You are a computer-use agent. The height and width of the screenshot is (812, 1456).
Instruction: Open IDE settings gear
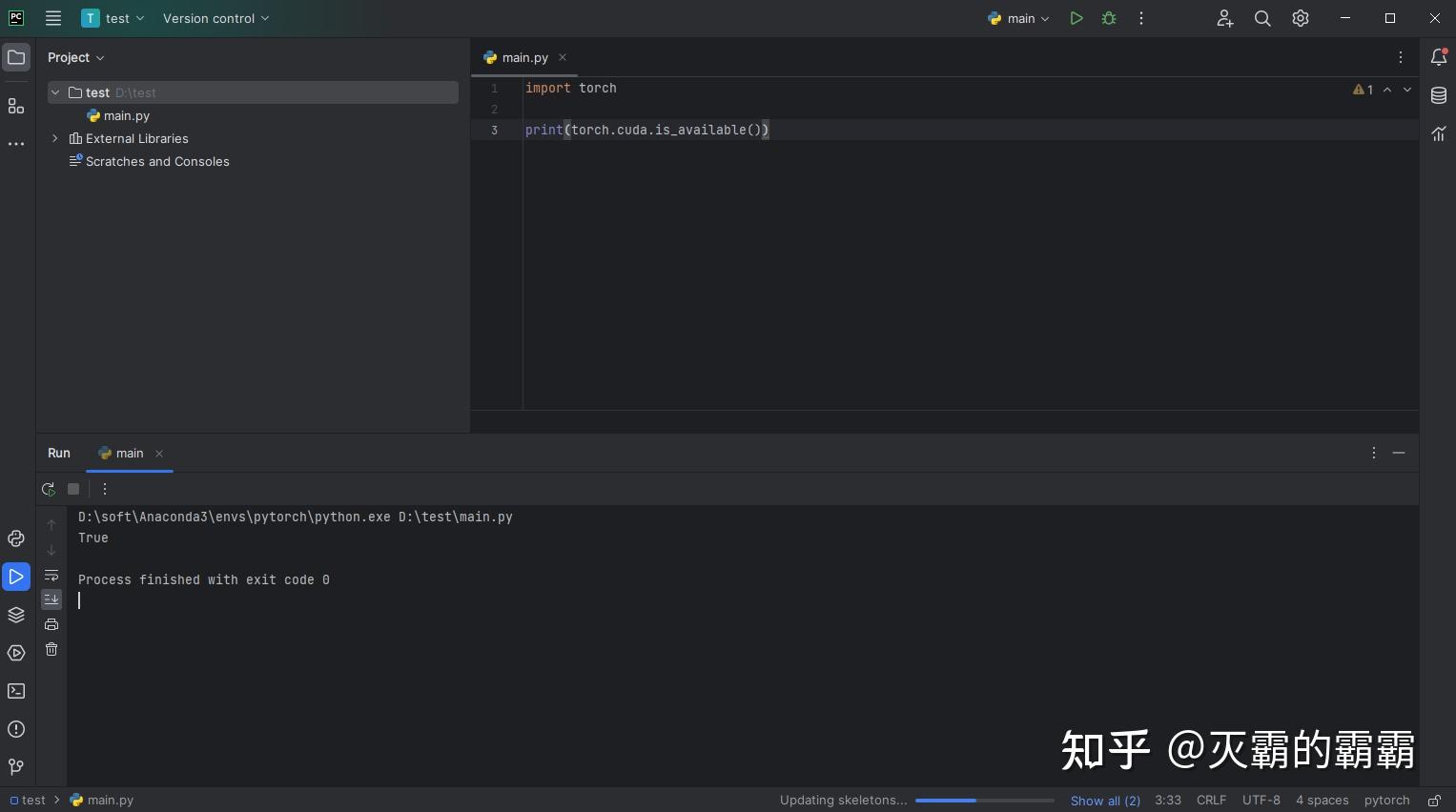point(1301,18)
